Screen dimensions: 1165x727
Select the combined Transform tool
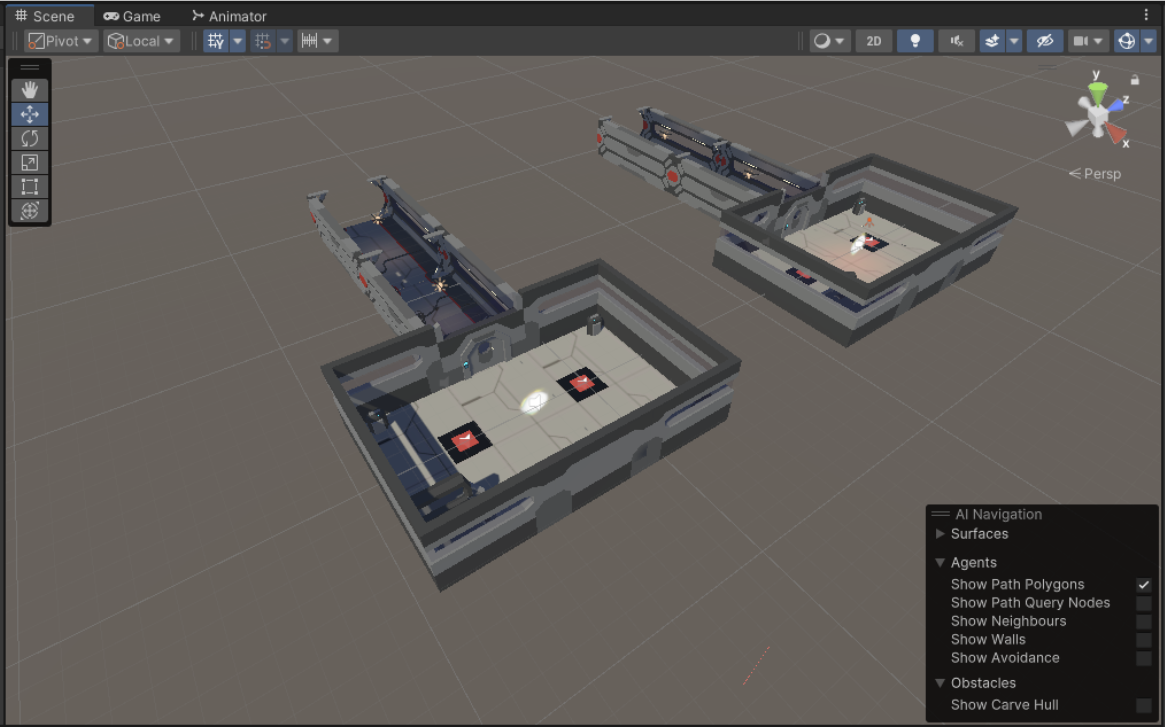30,210
